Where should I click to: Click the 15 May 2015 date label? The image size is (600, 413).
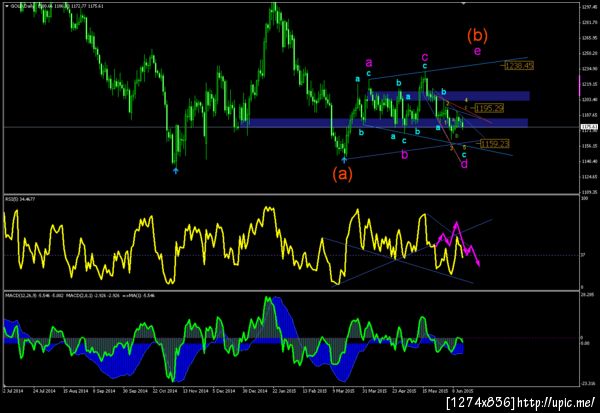click(x=435, y=391)
